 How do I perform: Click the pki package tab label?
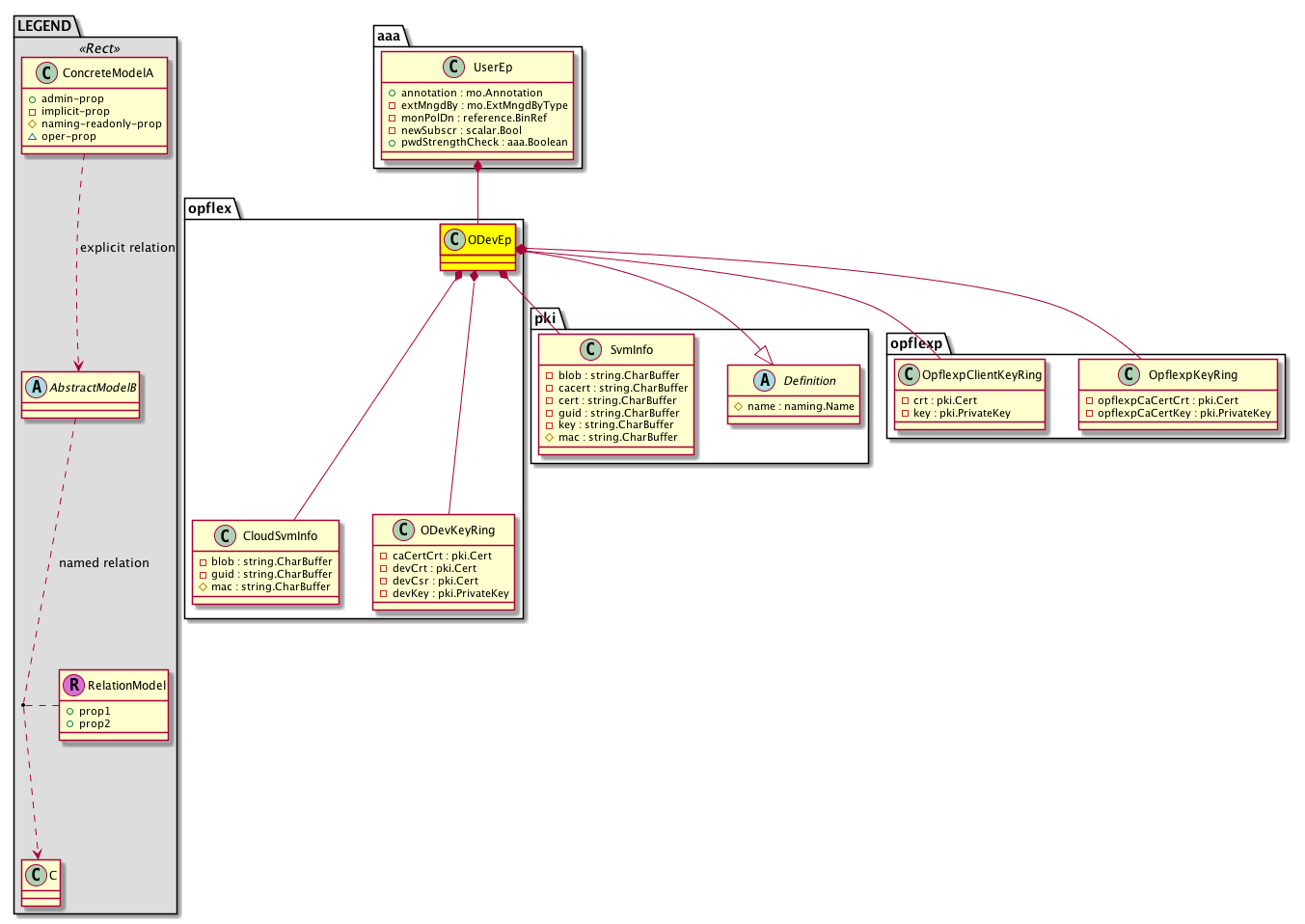pos(545,318)
